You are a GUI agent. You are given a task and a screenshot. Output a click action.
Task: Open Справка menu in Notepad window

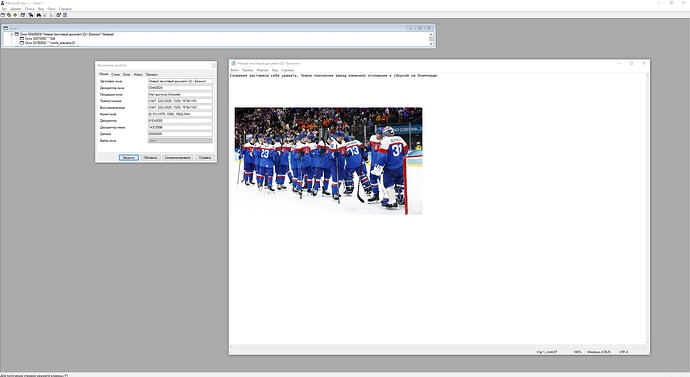287,70
